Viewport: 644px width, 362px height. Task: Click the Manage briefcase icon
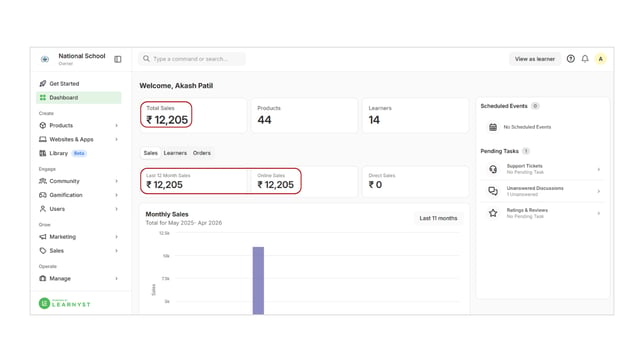pos(43,278)
